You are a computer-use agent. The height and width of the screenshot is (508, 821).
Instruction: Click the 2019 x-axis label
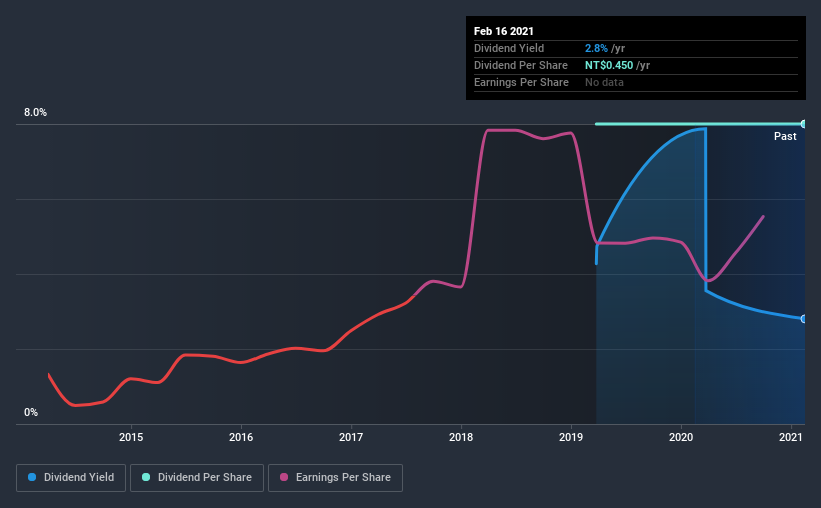pos(571,437)
